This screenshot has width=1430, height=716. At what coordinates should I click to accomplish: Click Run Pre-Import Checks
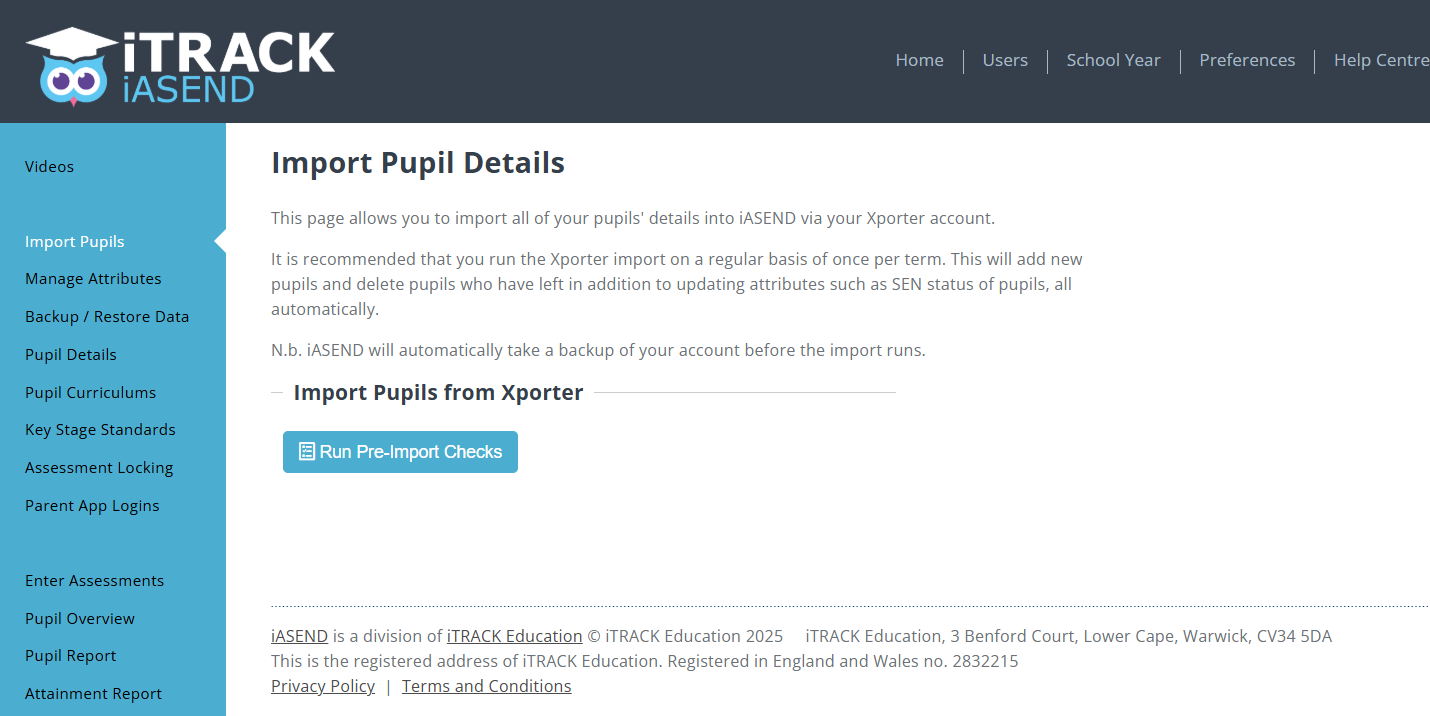point(400,451)
